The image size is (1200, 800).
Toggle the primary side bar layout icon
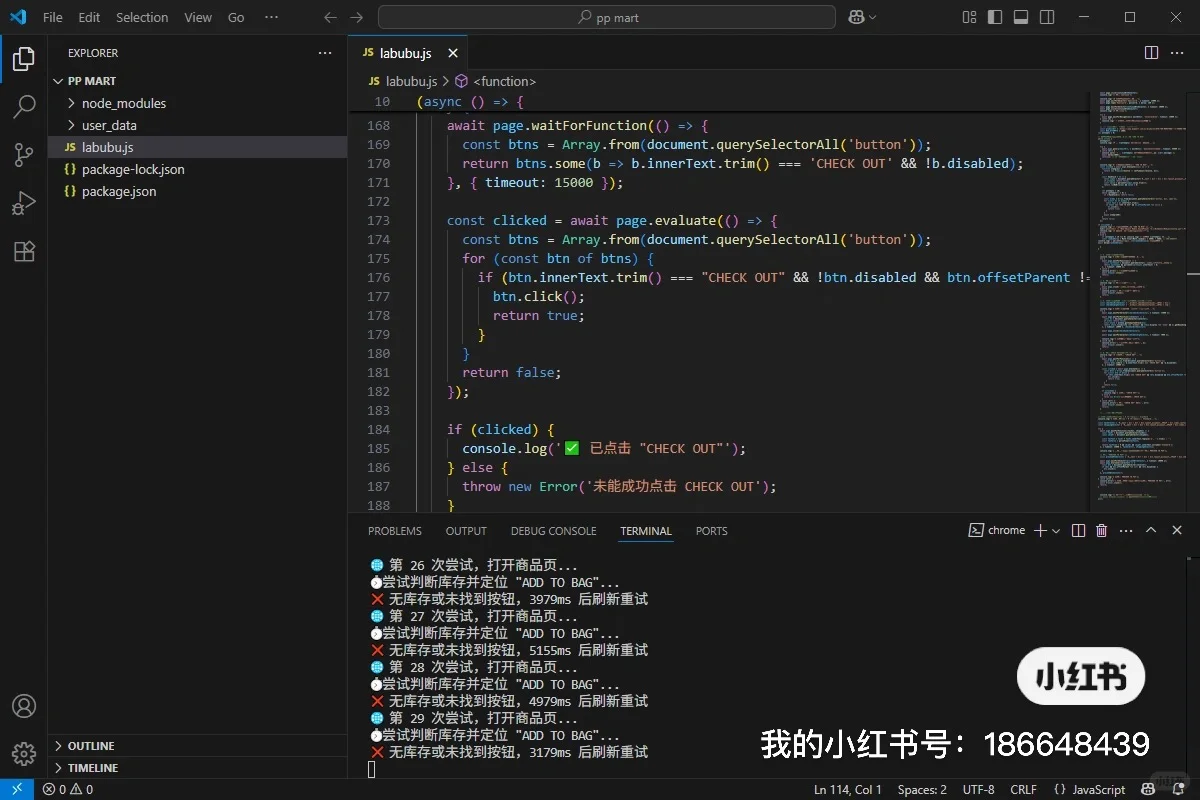[994, 17]
